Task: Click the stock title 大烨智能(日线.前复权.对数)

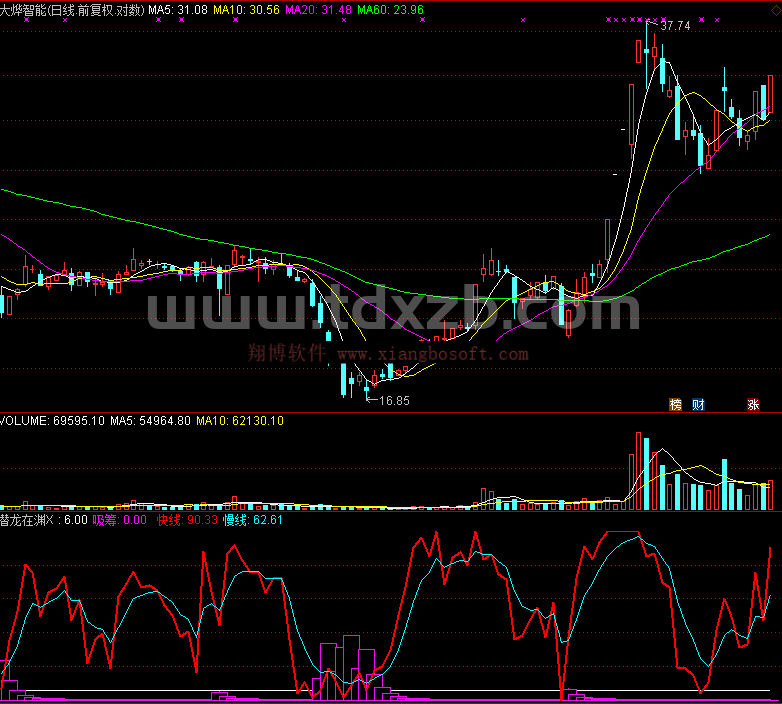Action: pyautogui.click(x=72, y=10)
